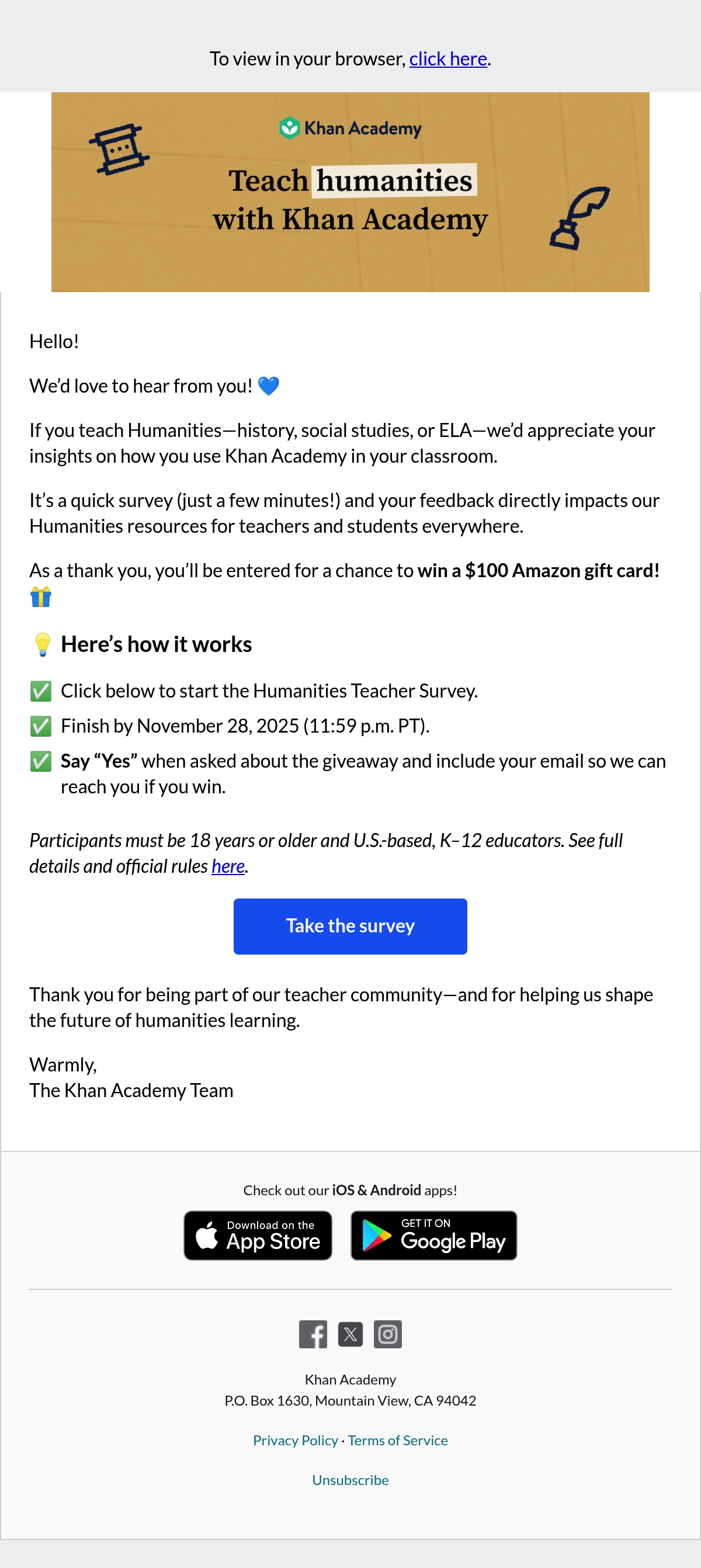Open the Download on the App Store badge
This screenshot has width=701, height=1568.
[x=258, y=1236]
